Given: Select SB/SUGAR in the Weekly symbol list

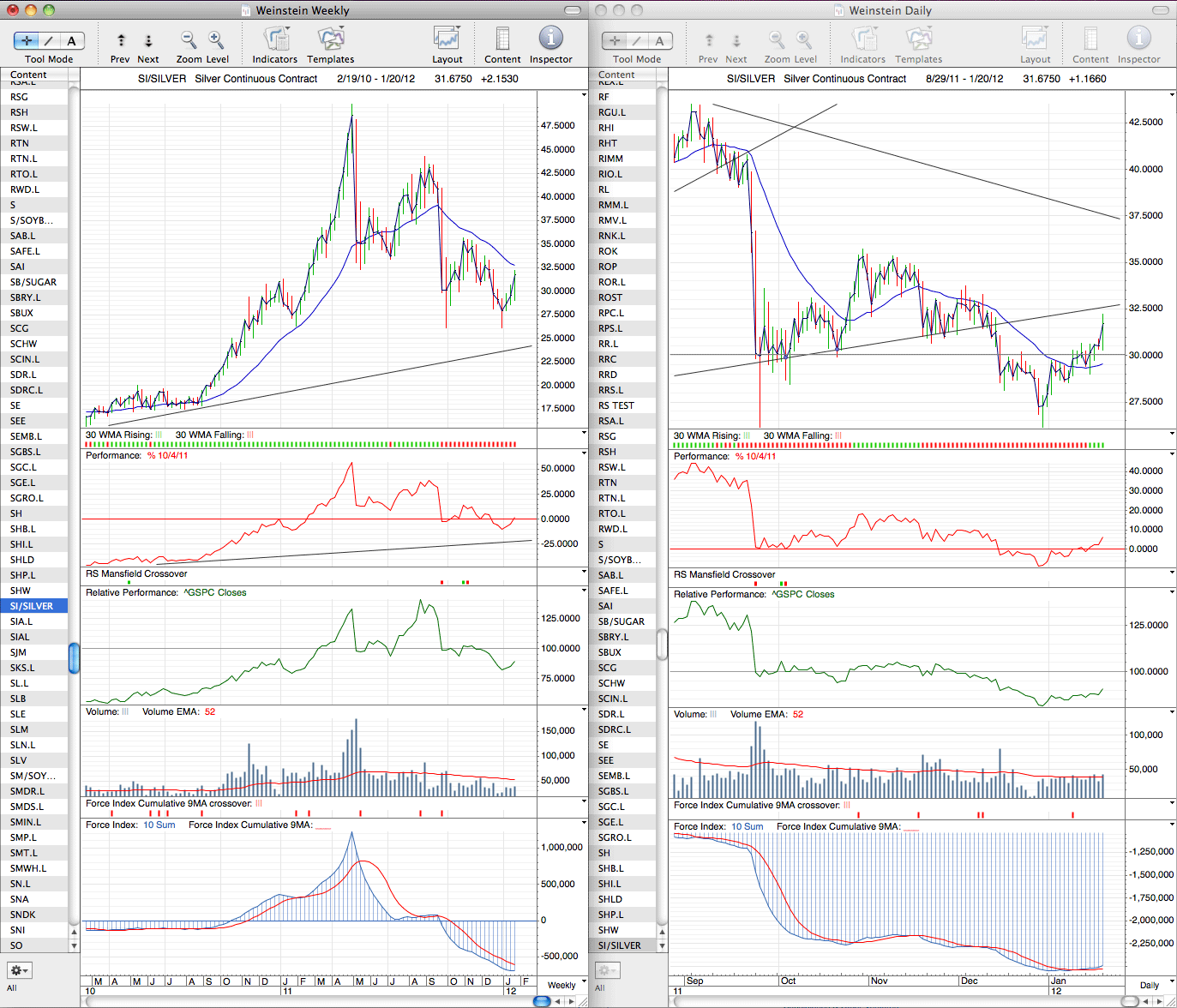Looking at the screenshot, I should click(x=34, y=282).
